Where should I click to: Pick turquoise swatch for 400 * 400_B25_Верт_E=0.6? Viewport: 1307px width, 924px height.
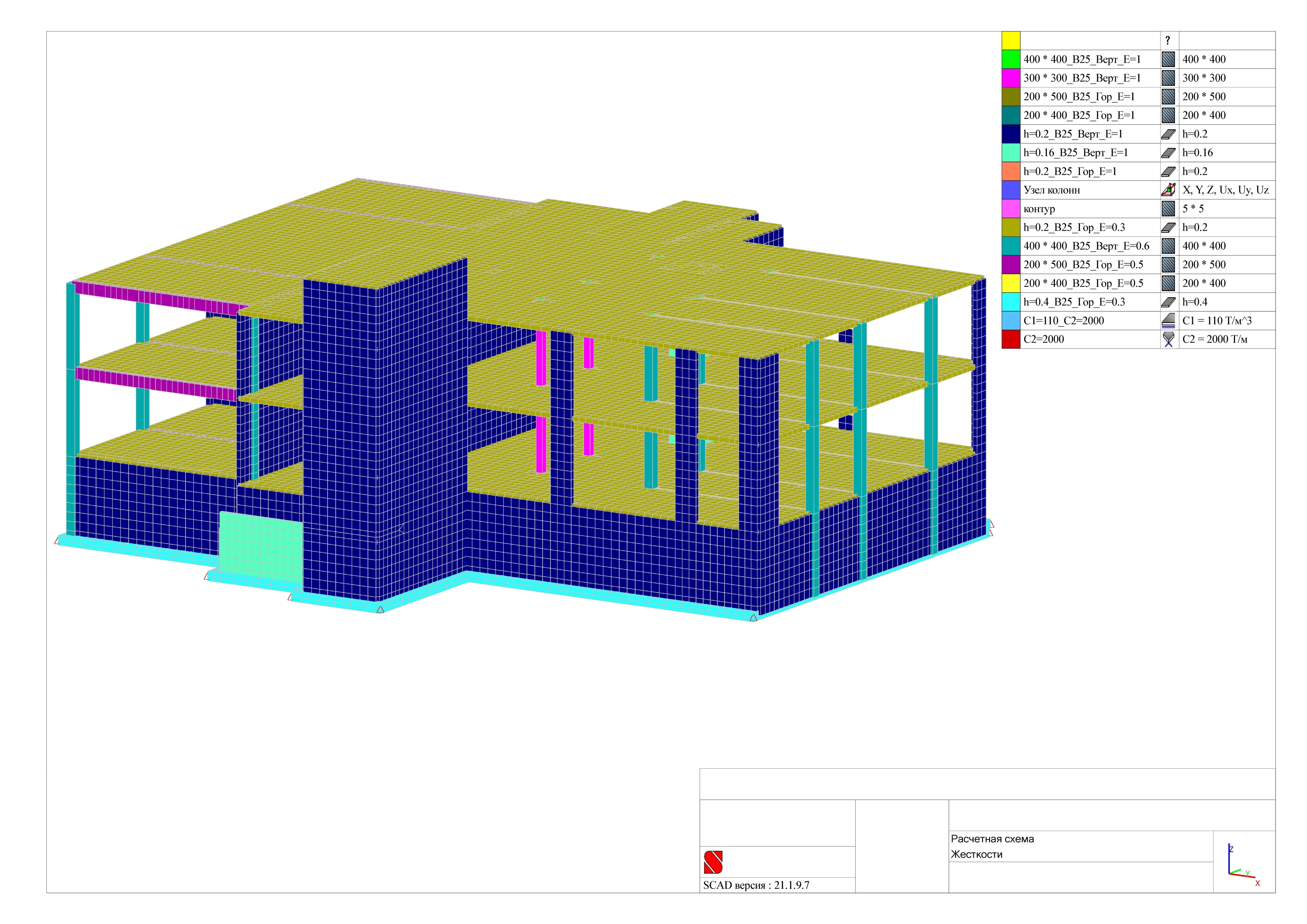pos(1011,246)
